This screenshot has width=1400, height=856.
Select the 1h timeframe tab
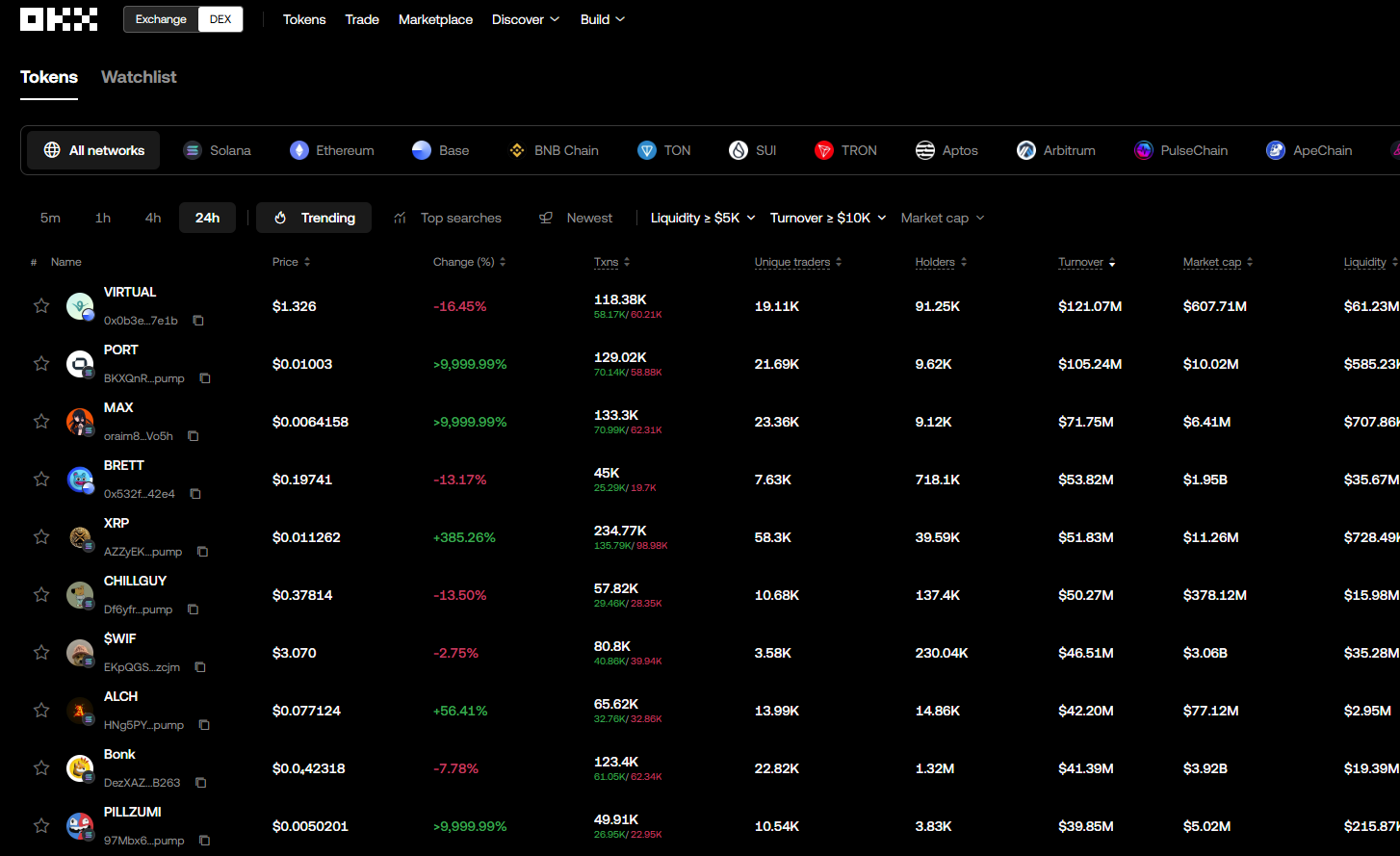click(103, 218)
